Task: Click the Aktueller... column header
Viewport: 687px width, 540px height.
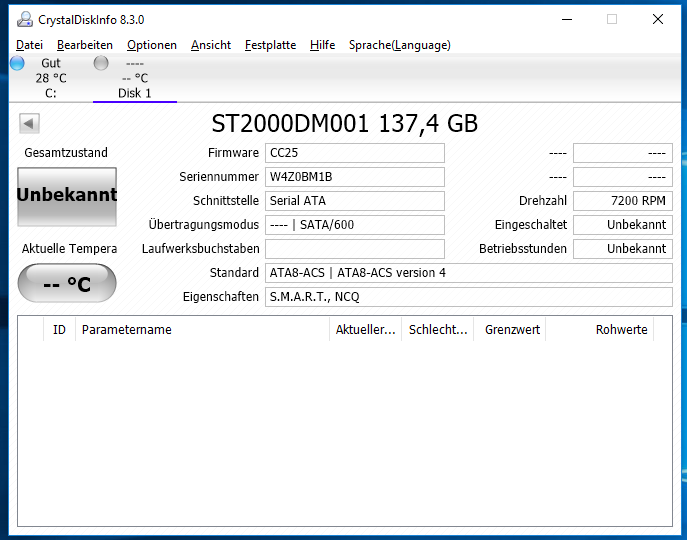Action: 365,330
